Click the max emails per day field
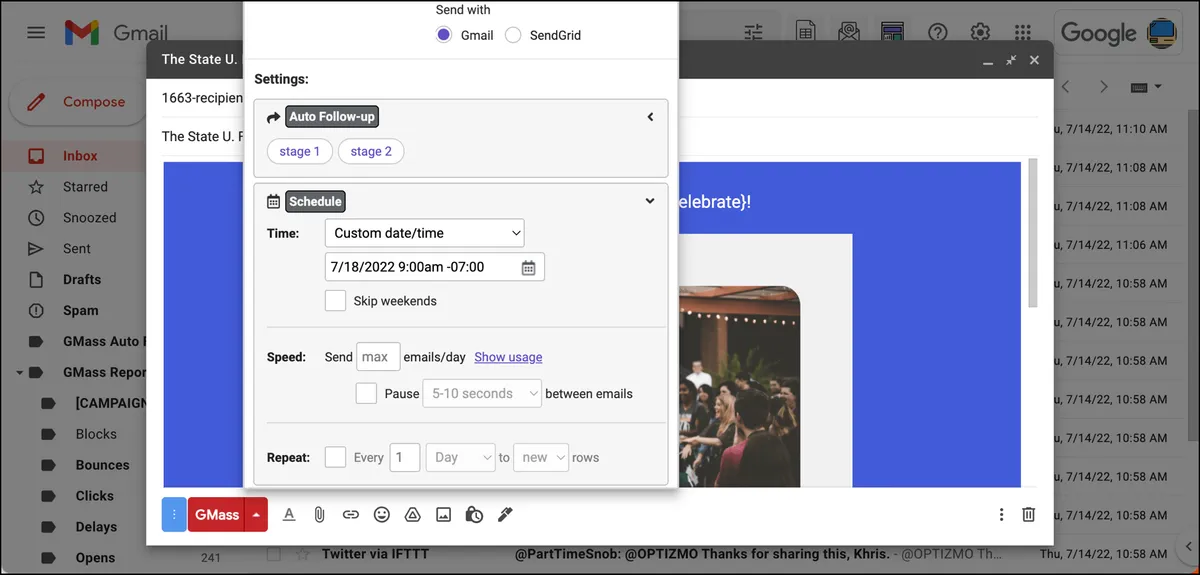 [x=378, y=357]
